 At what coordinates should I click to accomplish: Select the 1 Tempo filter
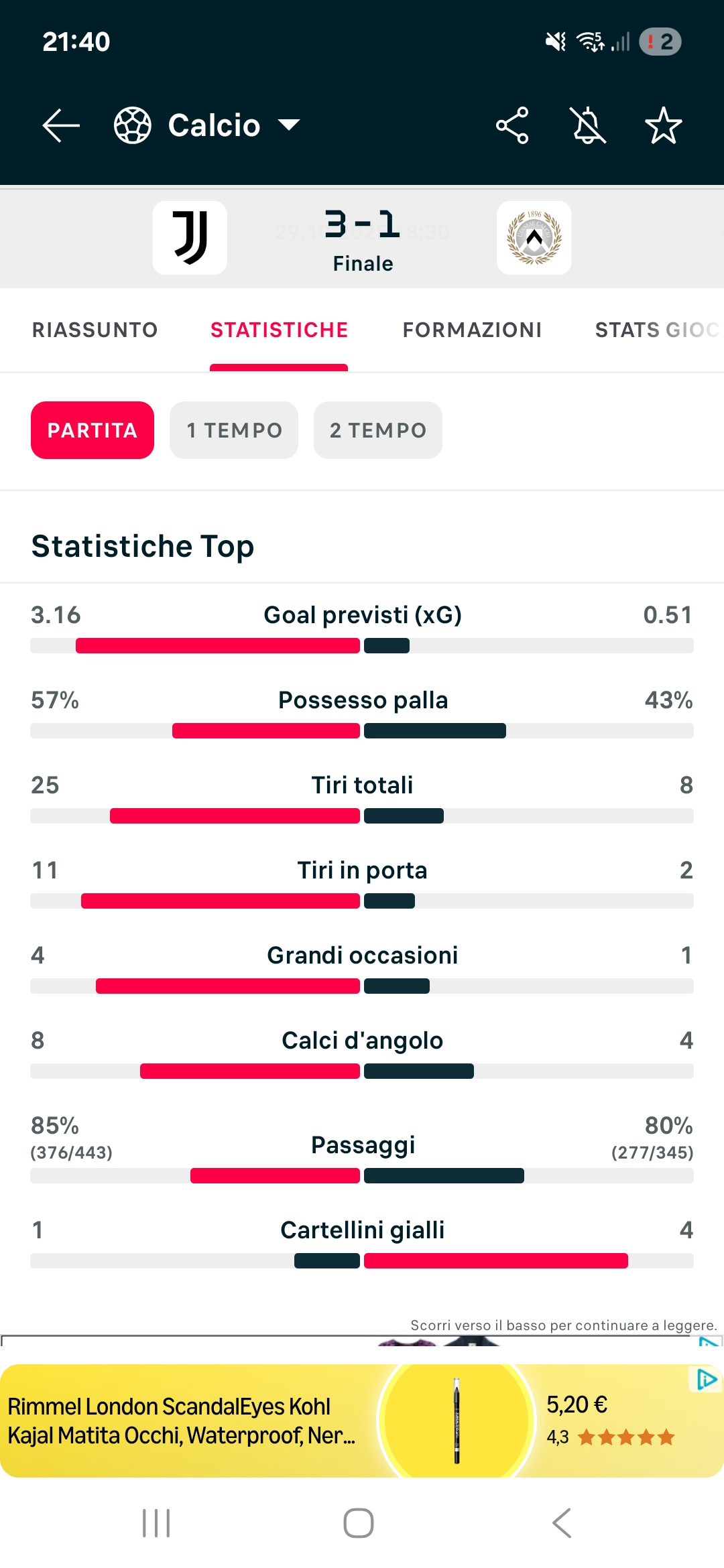234,430
